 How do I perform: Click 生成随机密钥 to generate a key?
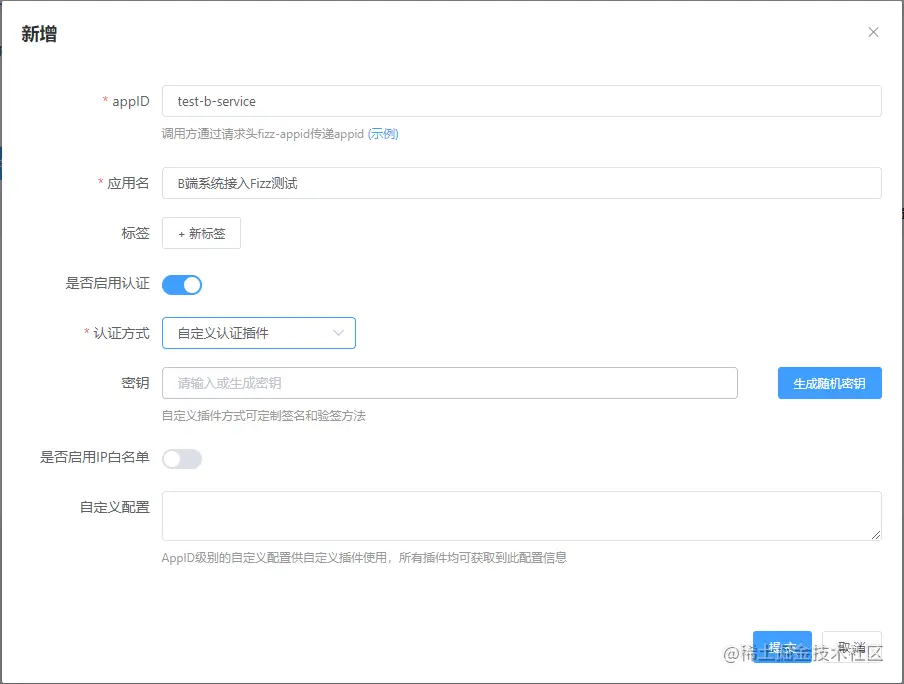(x=829, y=383)
